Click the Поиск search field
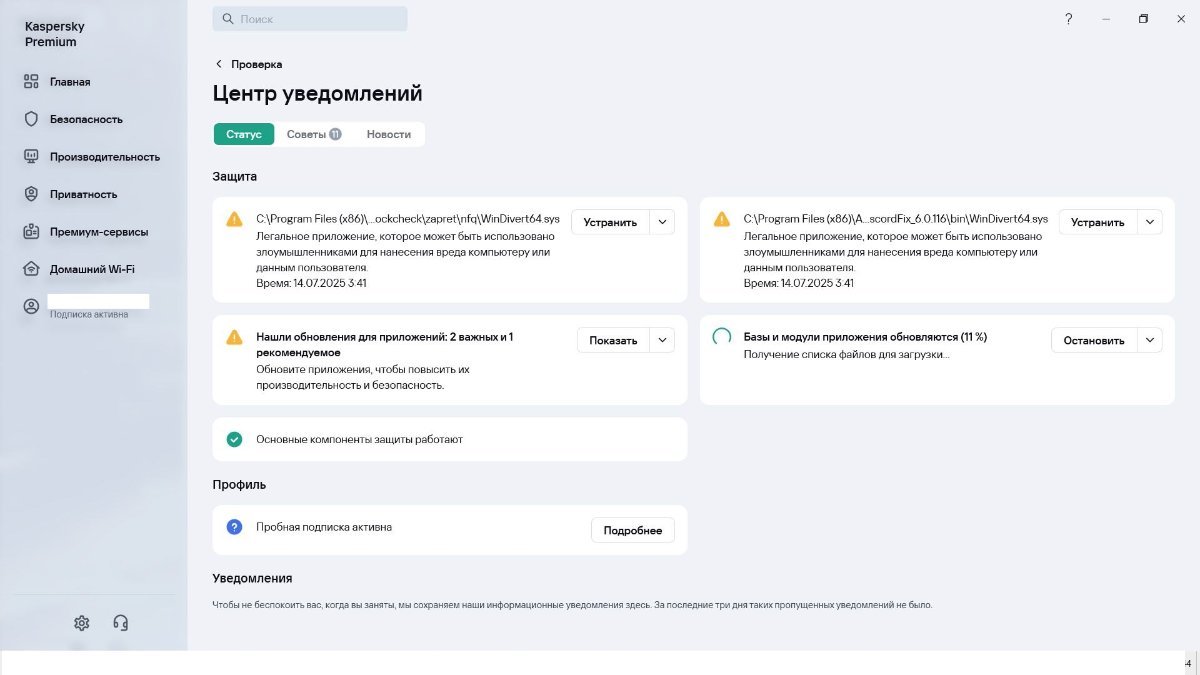 click(x=310, y=19)
